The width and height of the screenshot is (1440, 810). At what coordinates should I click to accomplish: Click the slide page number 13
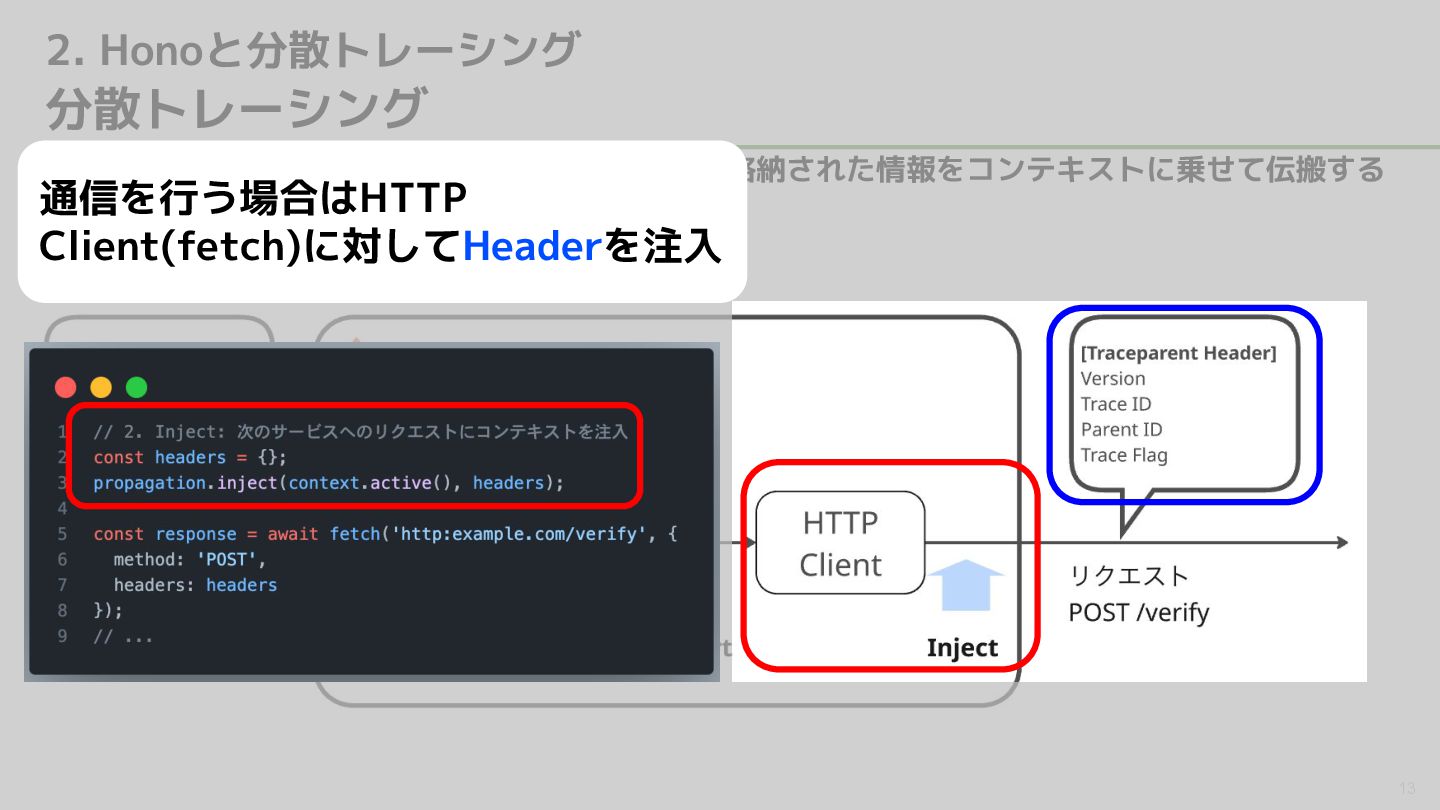pos(1407,788)
